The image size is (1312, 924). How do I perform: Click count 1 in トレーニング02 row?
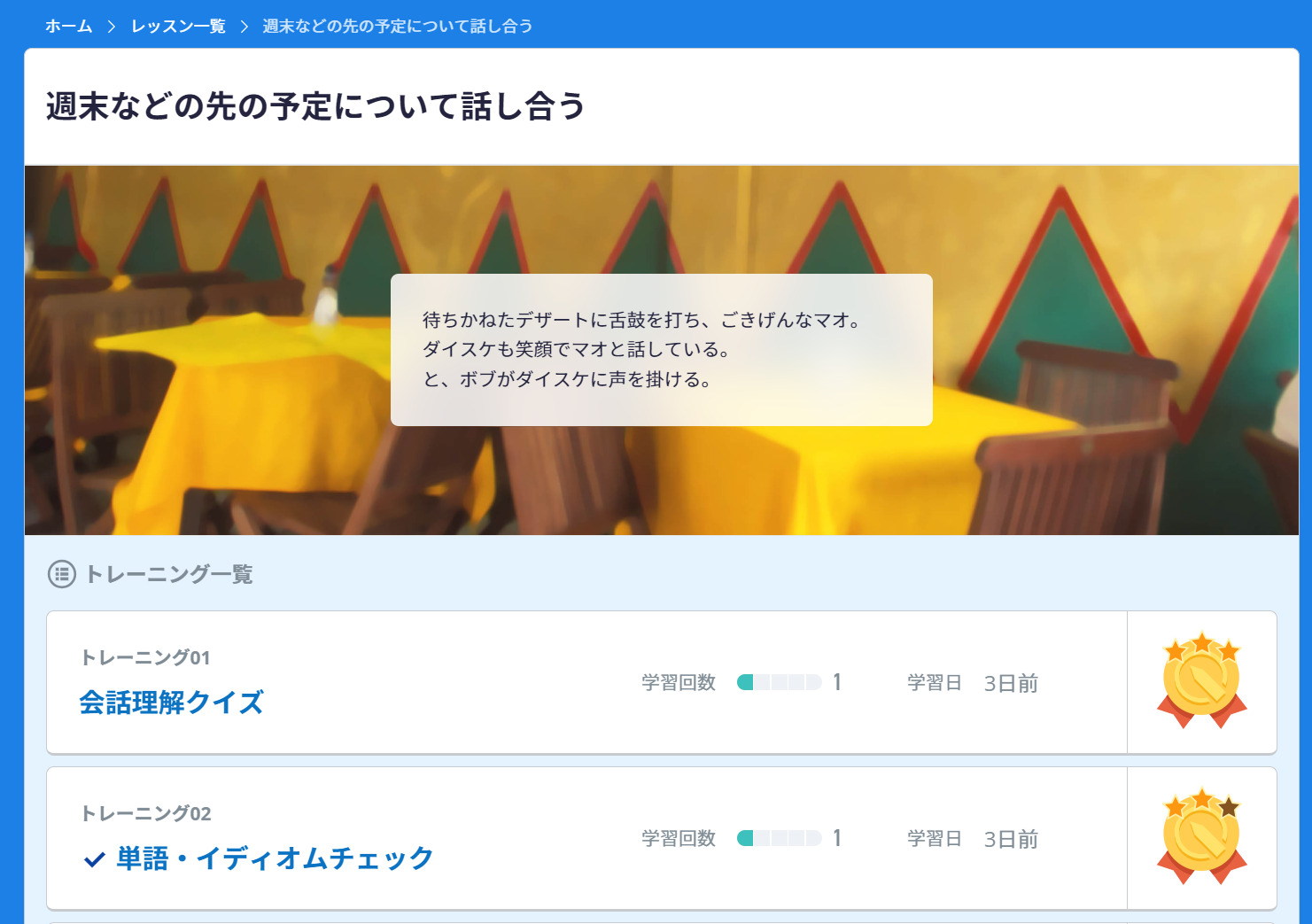837,838
